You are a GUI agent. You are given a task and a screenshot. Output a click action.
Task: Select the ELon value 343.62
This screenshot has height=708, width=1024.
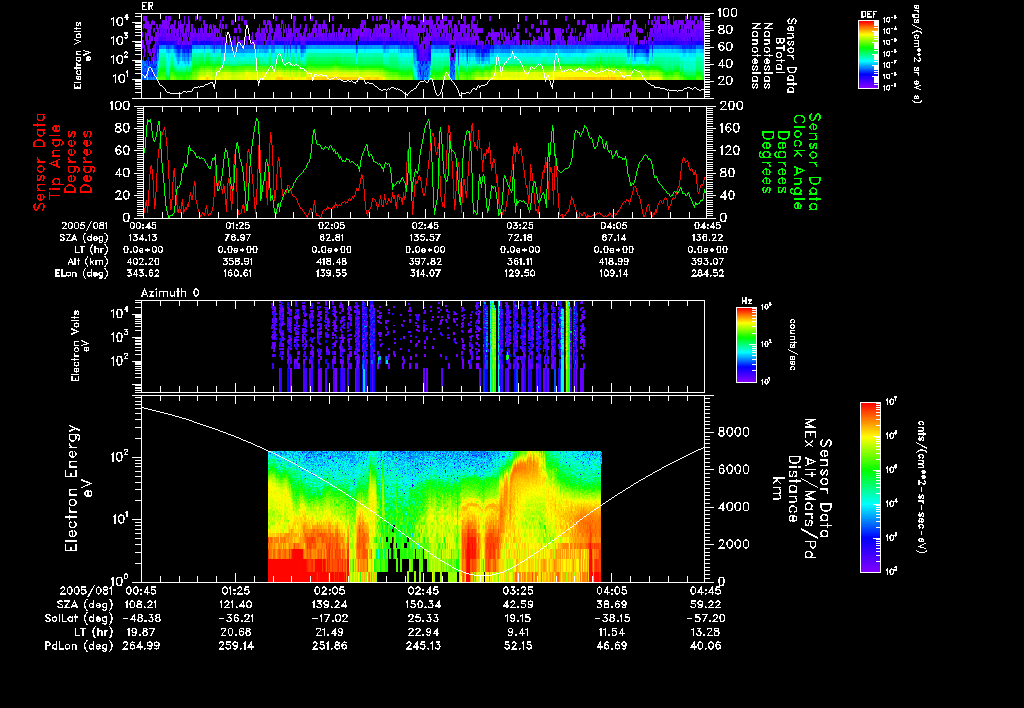point(142,274)
